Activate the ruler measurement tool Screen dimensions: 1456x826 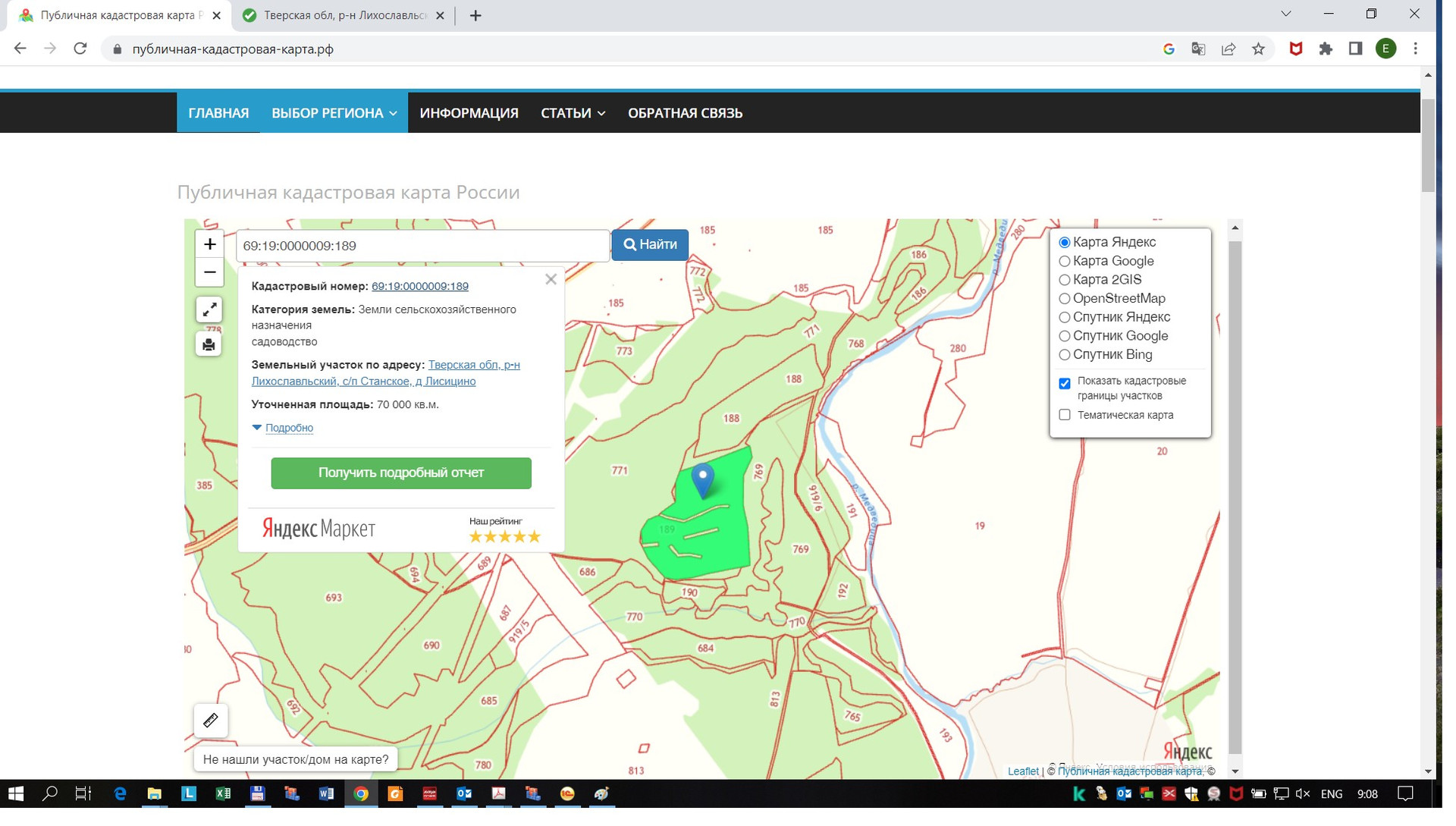click(211, 721)
